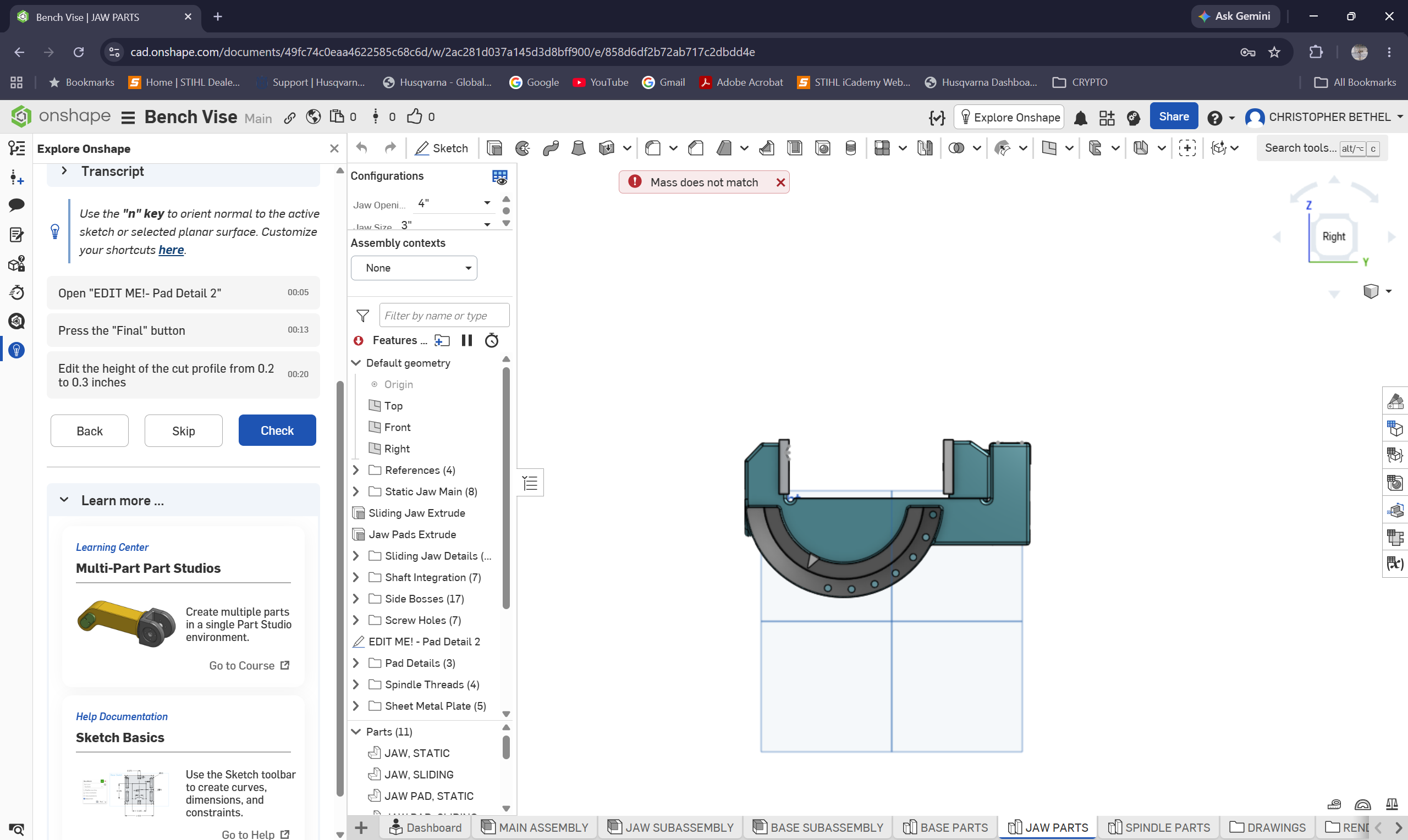Screen dimensions: 1408x840
Task: Pause feature regeneration with the rollback button
Action: pyautogui.click(x=467, y=340)
